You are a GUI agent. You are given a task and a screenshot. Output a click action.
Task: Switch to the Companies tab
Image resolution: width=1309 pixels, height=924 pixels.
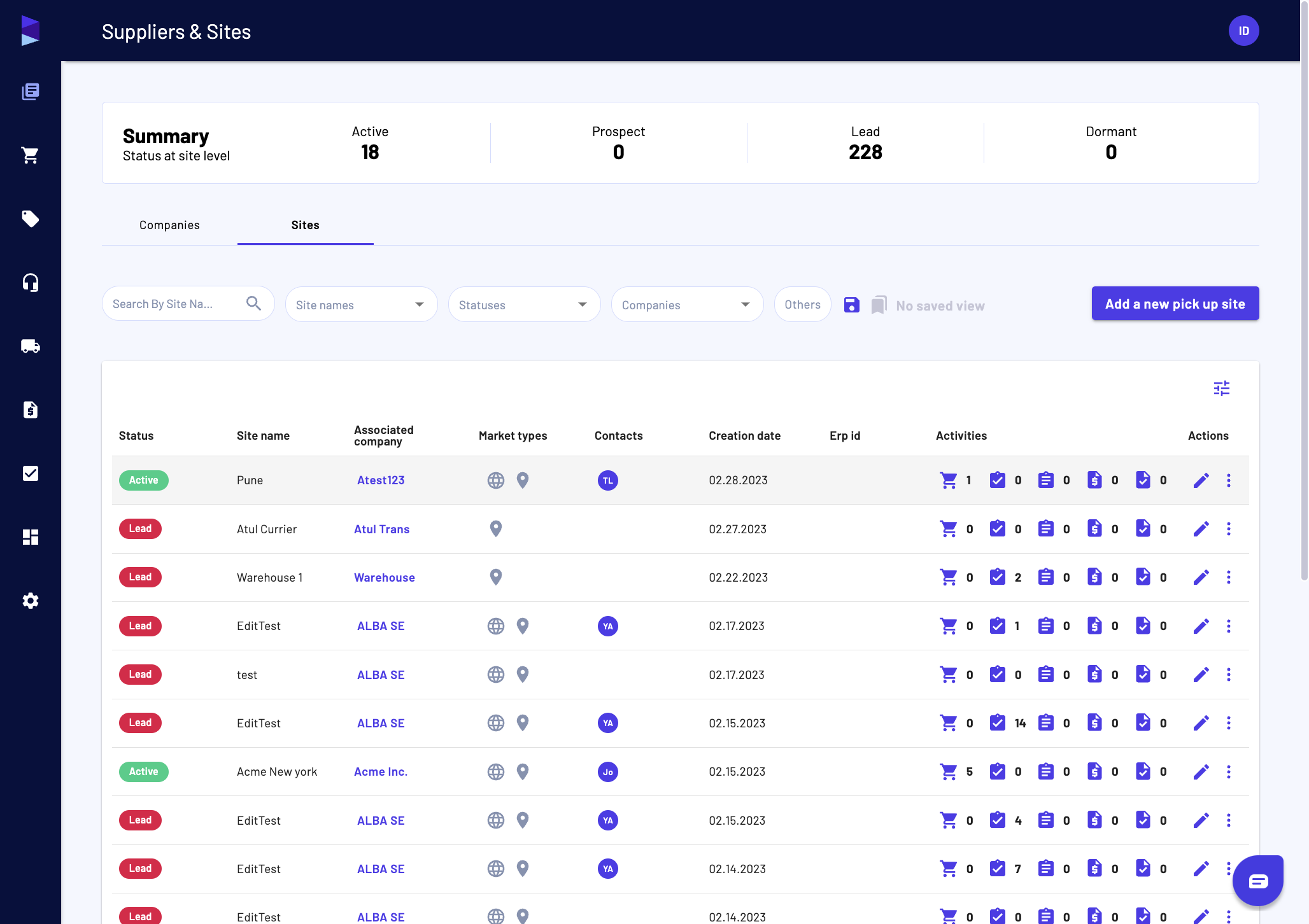pos(169,225)
